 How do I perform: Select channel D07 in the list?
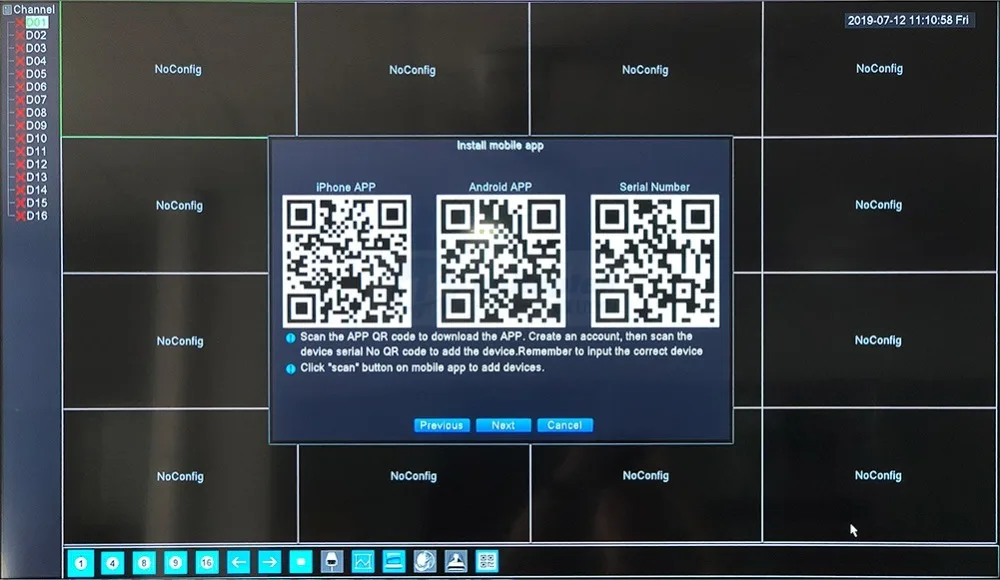coord(36,100)
